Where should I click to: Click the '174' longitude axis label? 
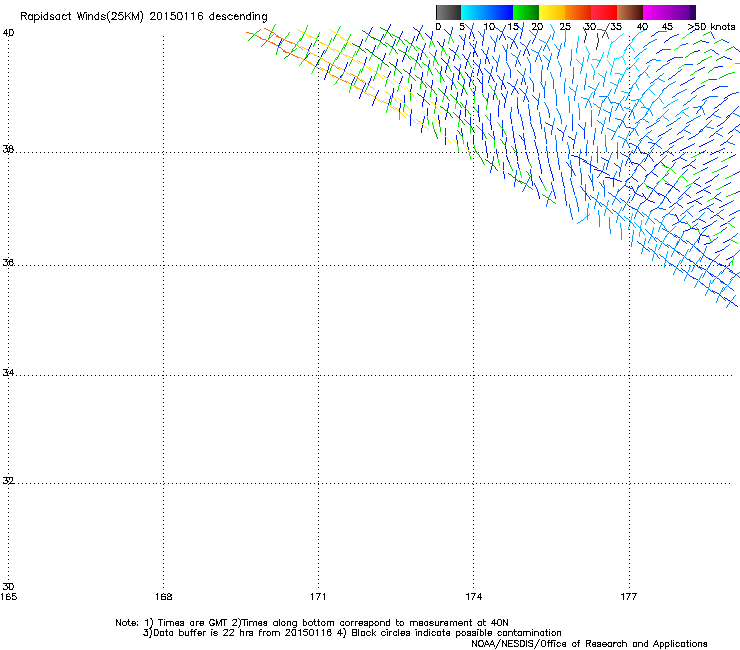point(473,597)
